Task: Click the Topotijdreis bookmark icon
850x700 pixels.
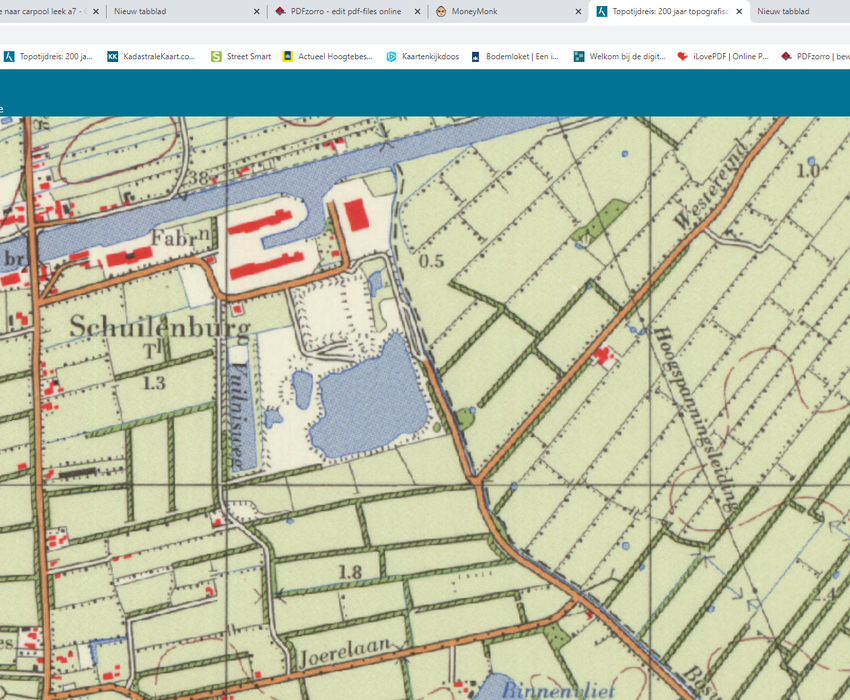Action: coord(9,56)
